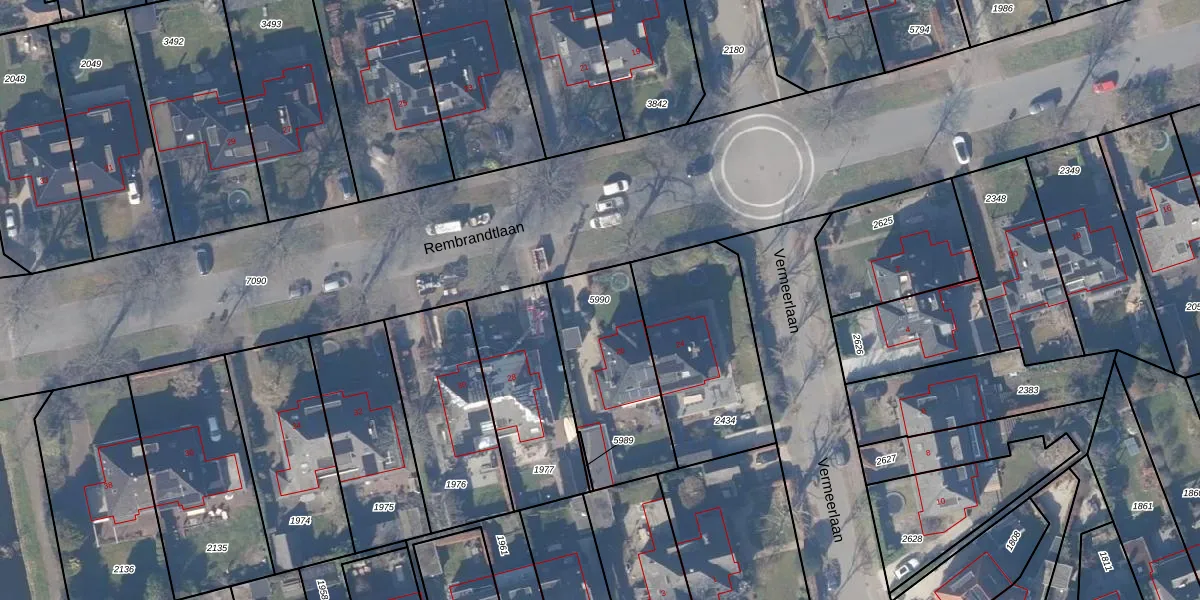Select parcel 3492 label
Image resolution: width=1200 pixels, height=600 pixels.
(173, 42)
